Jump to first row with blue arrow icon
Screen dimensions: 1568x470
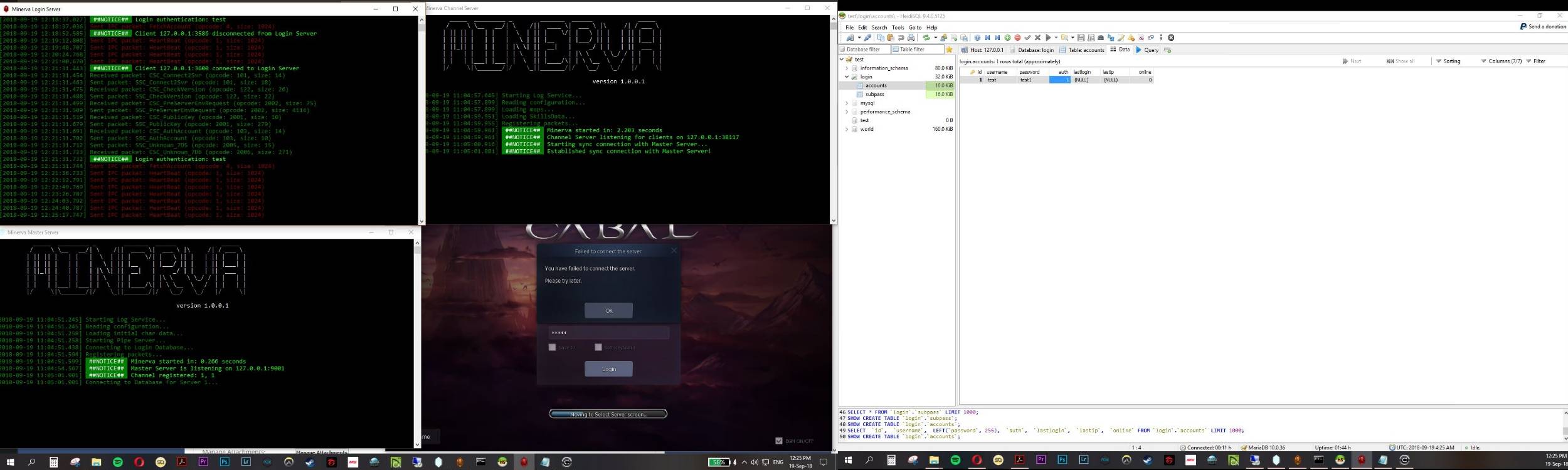[x=987, y=38]
